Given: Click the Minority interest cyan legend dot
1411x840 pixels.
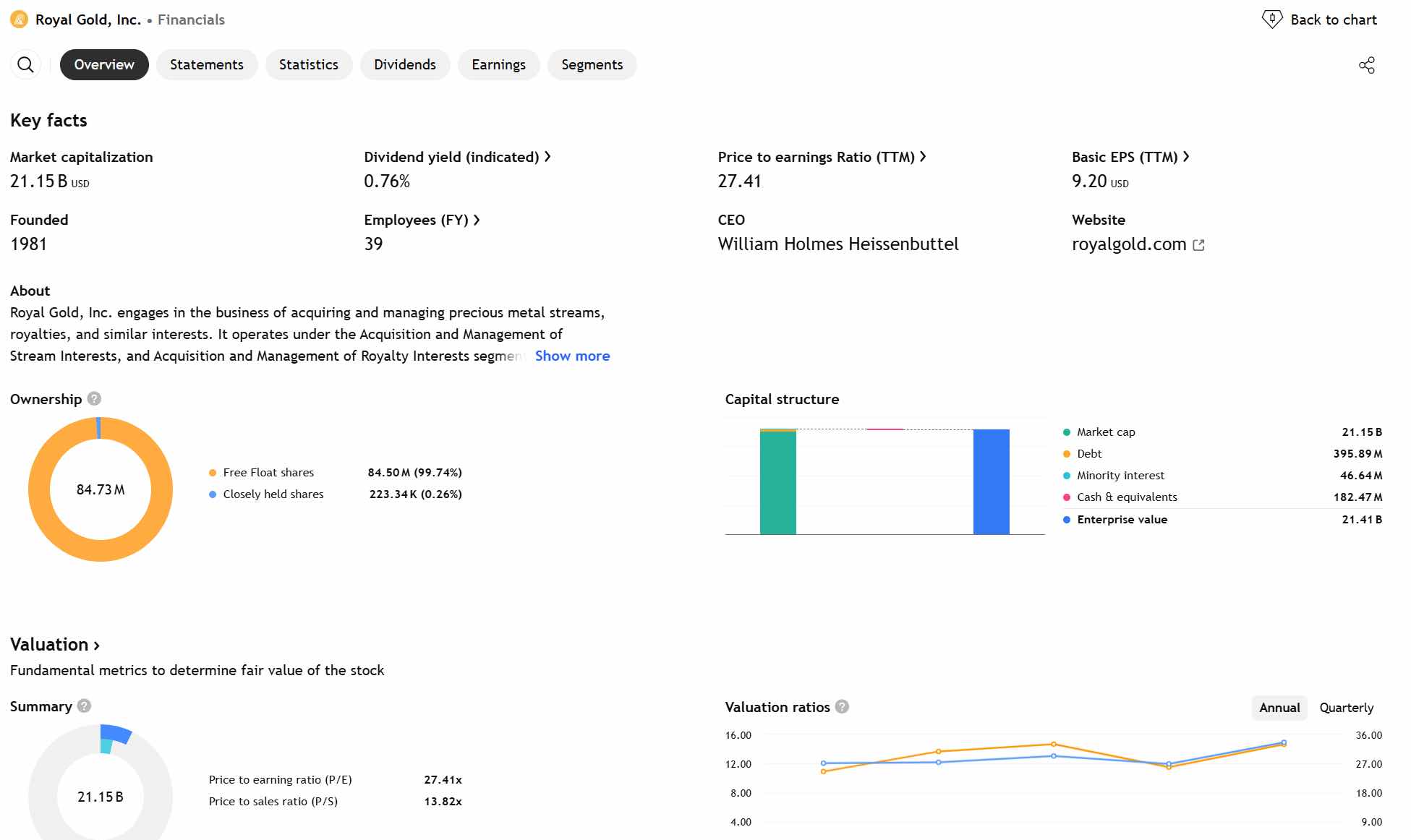Looking at the screenshot, I should [x=1067, y=476].
